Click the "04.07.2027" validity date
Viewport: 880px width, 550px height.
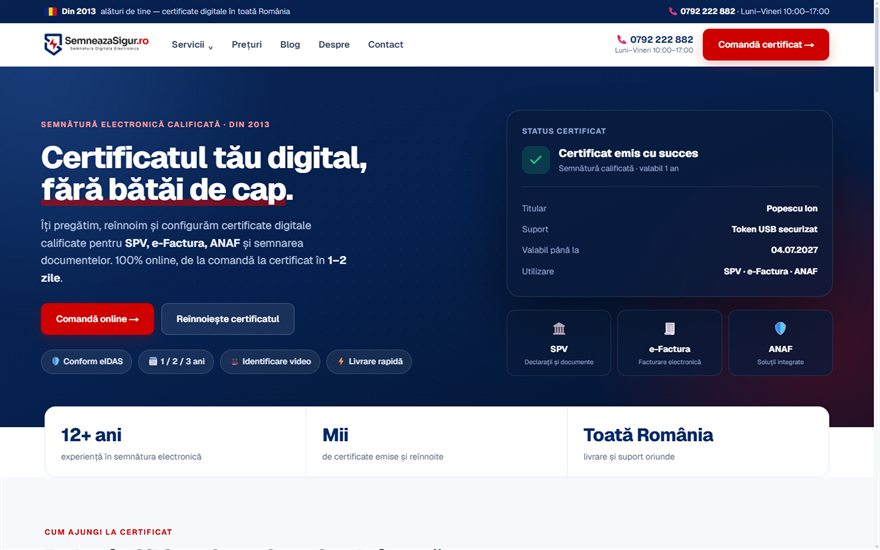[x=794, y=250]
